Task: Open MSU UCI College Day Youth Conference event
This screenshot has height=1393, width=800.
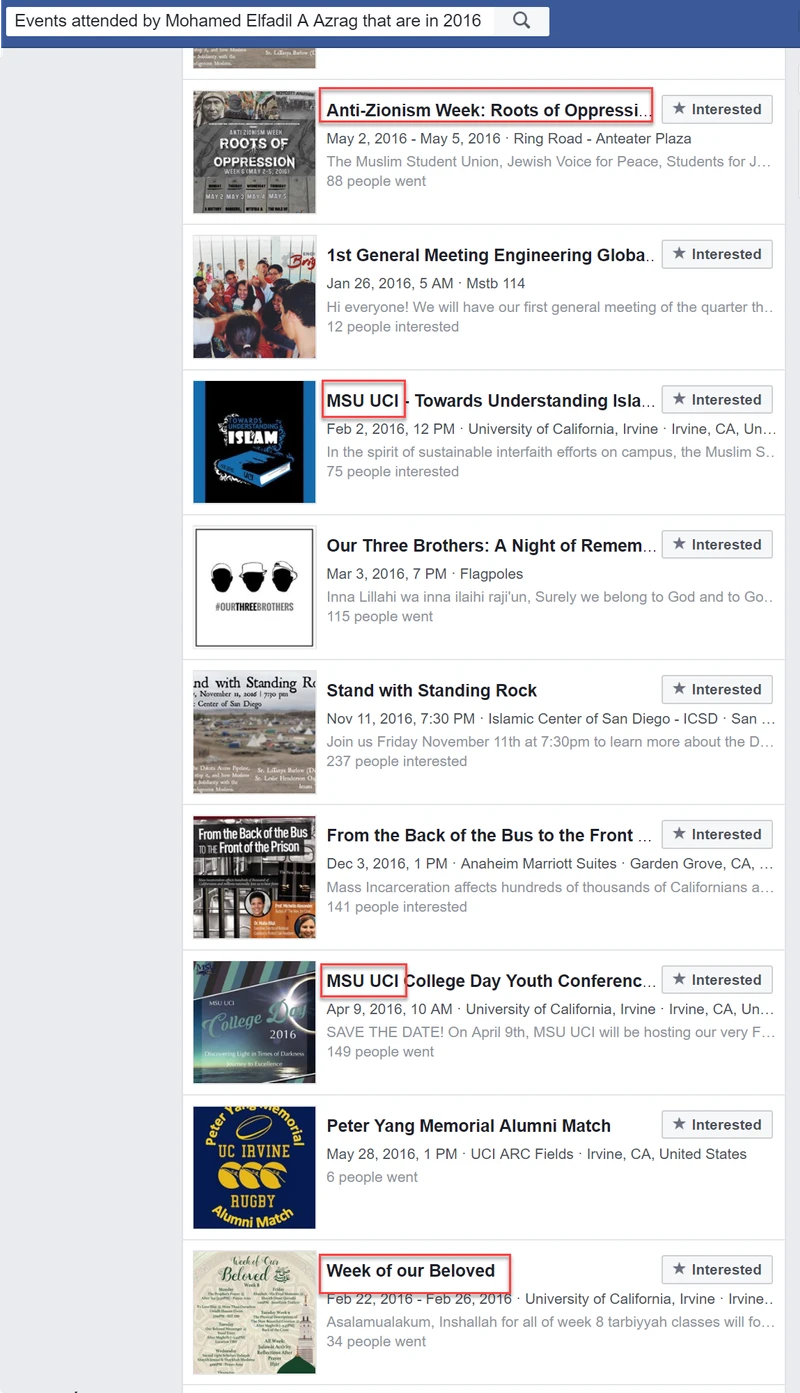Action: click(x=491, y=981)
